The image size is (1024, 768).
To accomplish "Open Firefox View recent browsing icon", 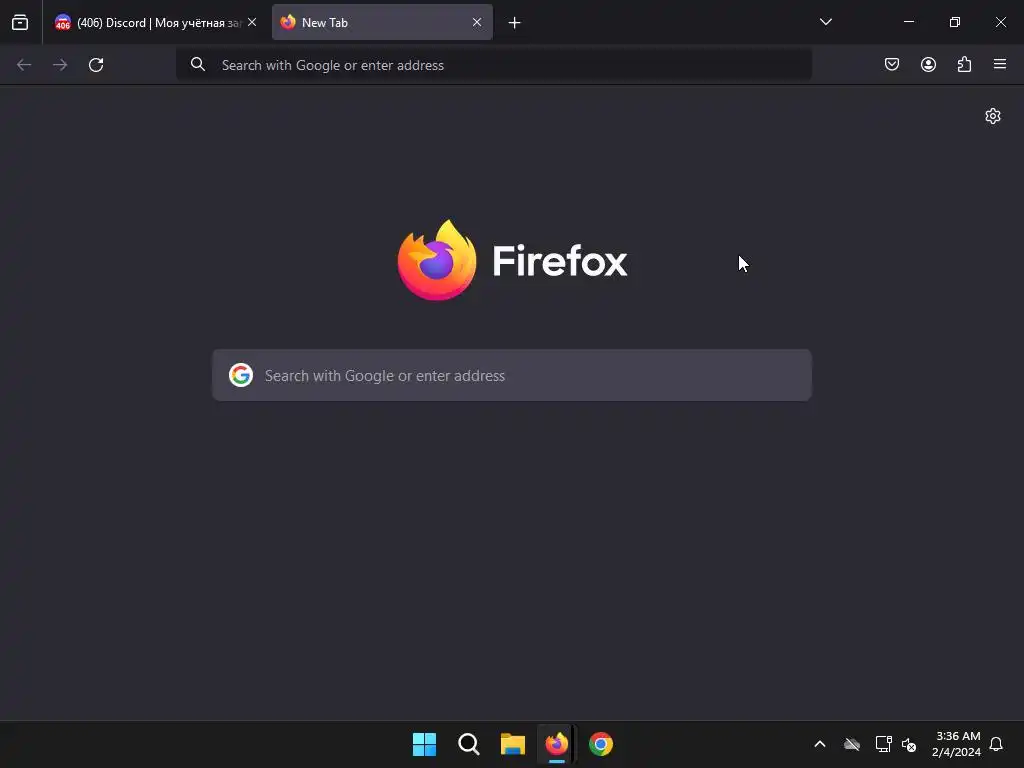I will 20,22.
